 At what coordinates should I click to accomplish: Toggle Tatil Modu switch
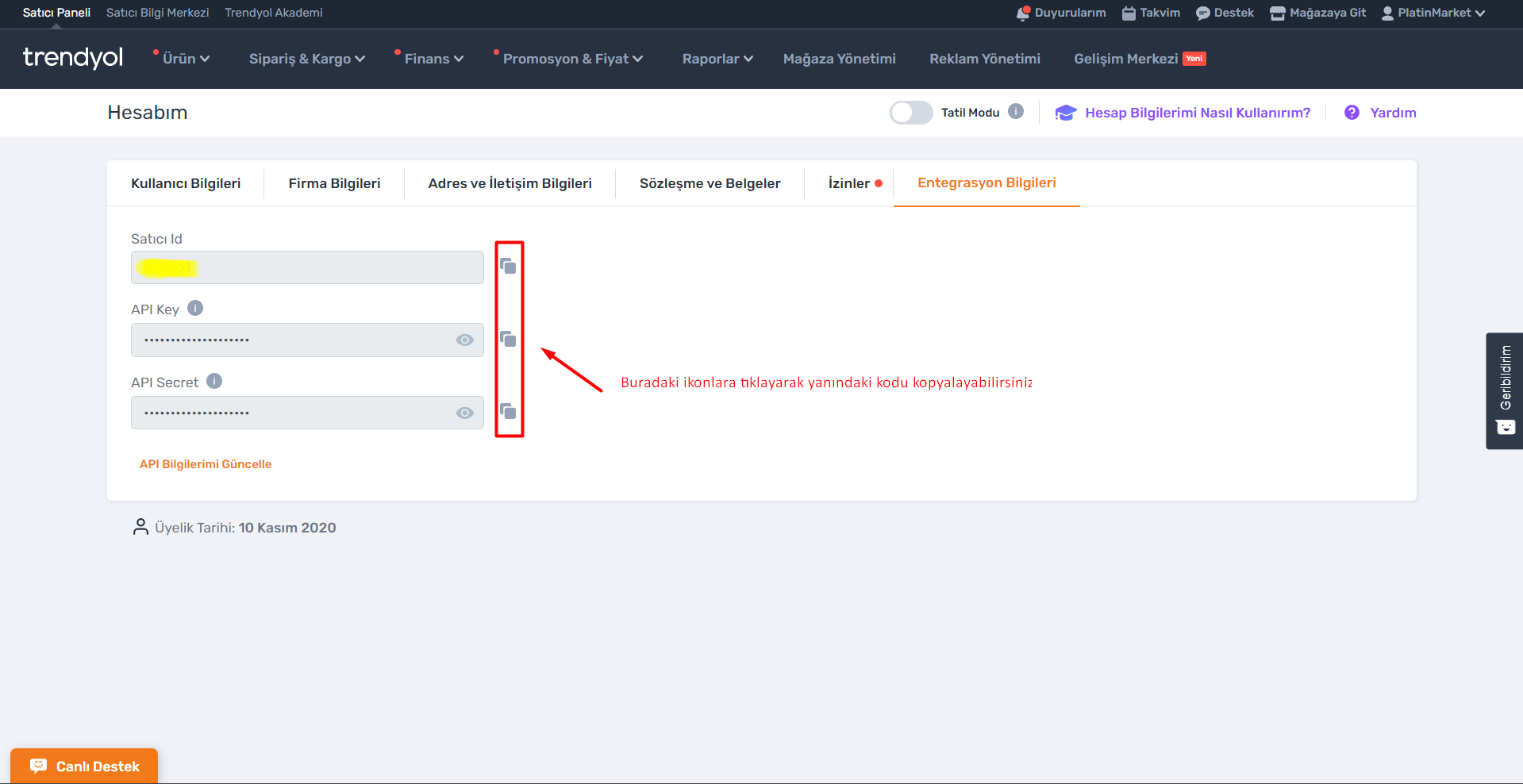pos(911,113)
